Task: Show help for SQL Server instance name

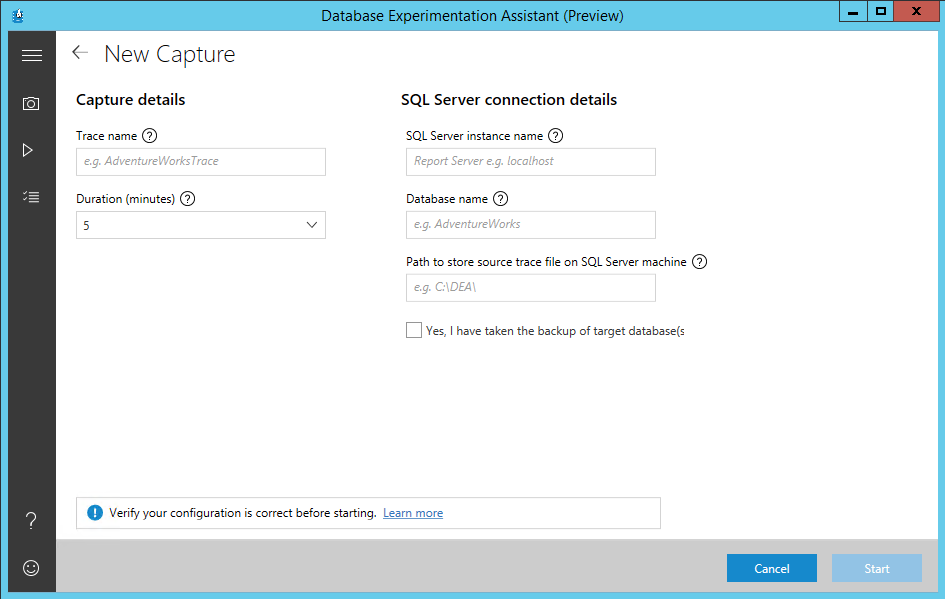Action: [x=556, y=136]
